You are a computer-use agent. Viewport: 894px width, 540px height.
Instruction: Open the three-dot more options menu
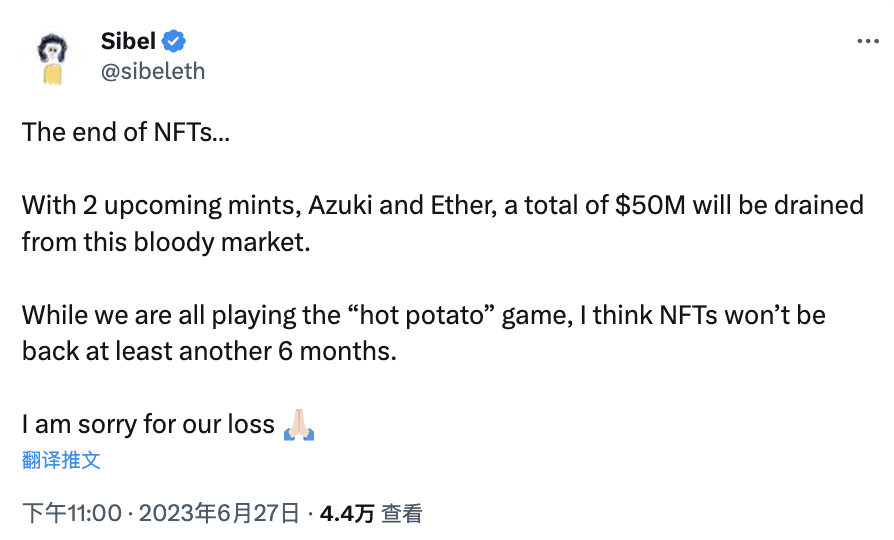(x=868, y=42)
